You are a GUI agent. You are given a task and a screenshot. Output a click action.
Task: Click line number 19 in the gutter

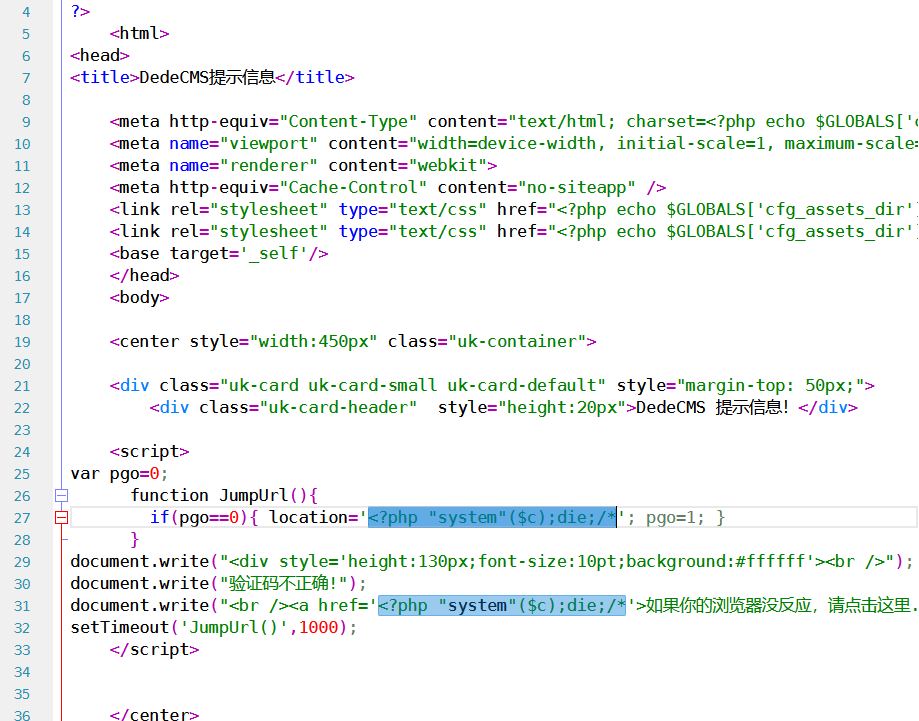[22, 342]
